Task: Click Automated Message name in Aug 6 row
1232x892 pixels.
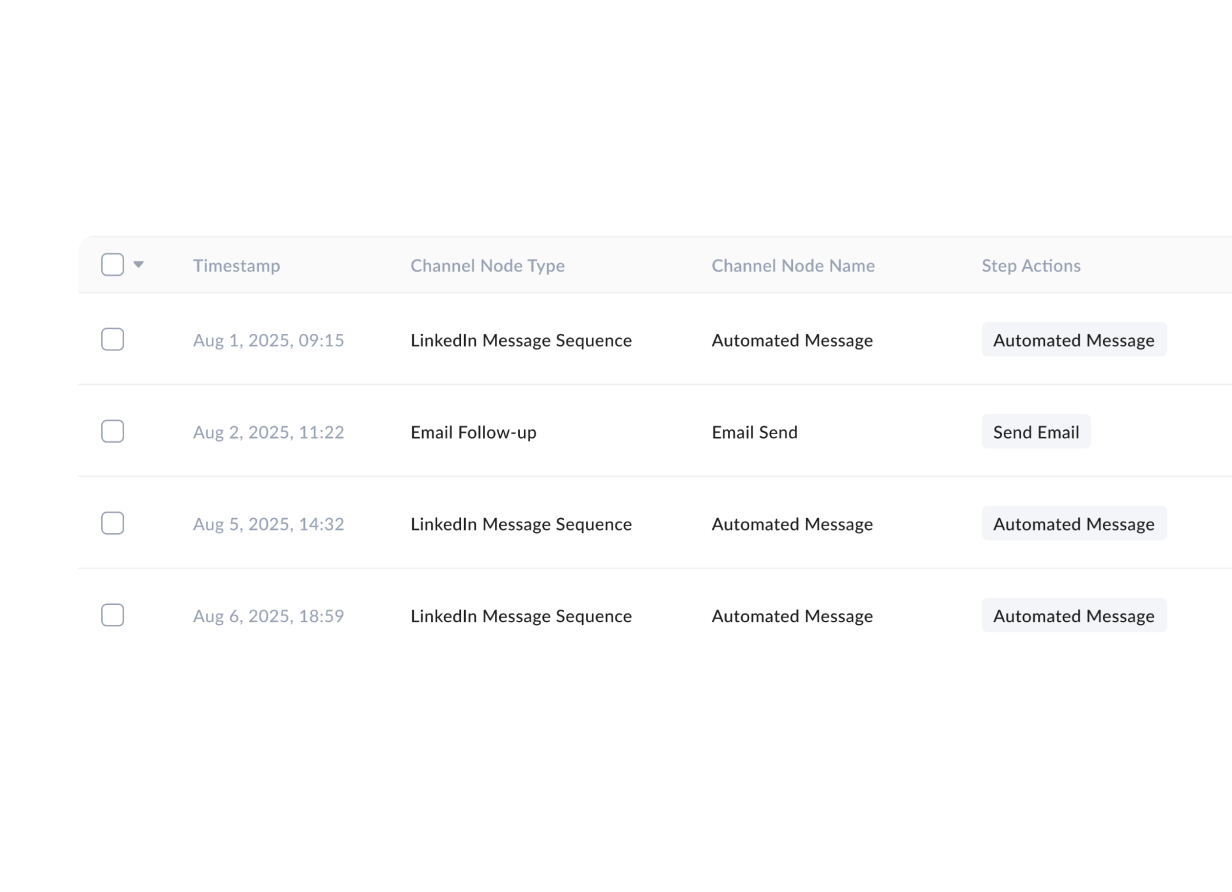Action: [792, 615]
